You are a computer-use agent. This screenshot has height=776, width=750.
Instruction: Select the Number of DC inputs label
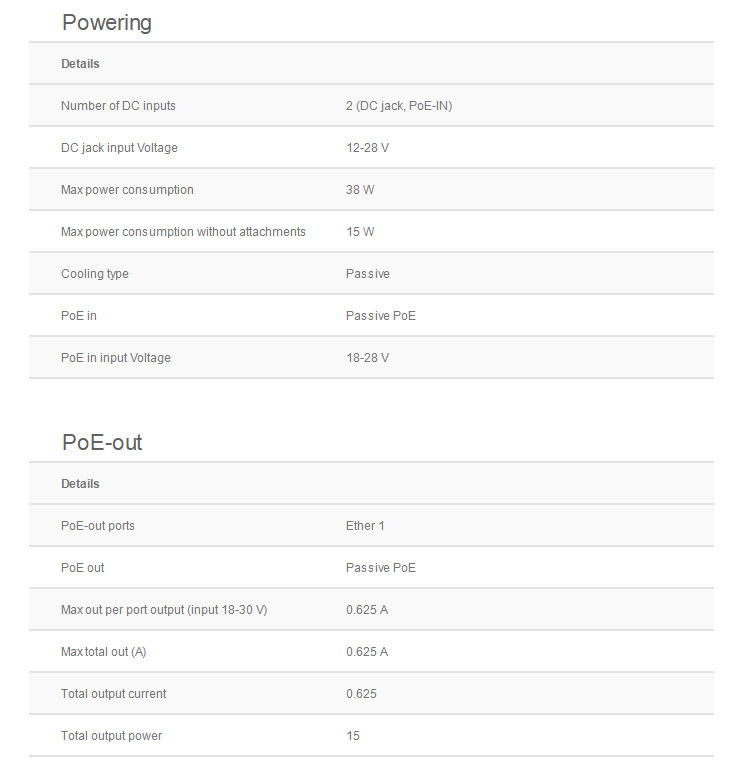[118, 106]
